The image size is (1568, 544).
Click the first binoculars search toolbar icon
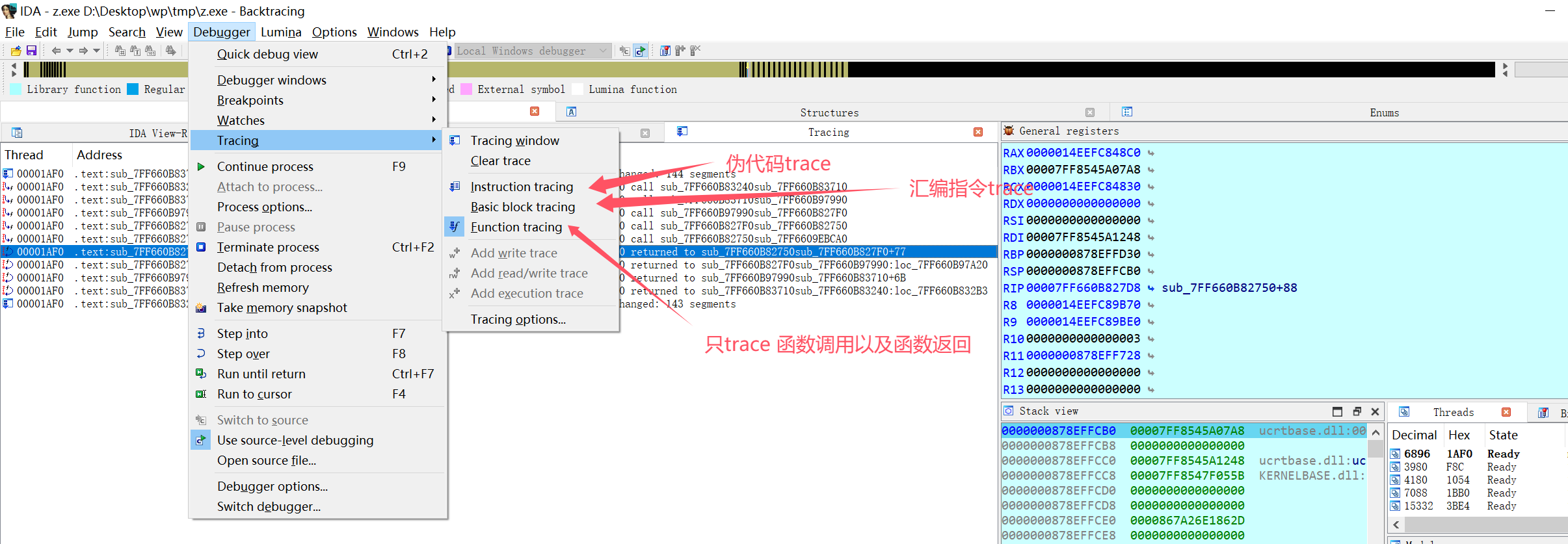point(120,51)
